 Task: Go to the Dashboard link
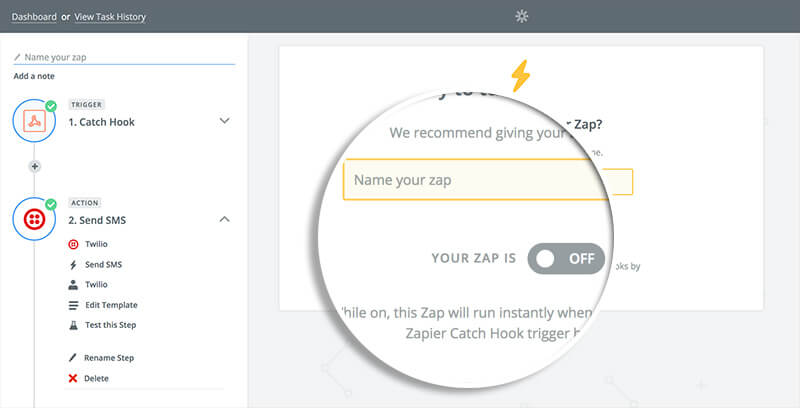[34, 17]
